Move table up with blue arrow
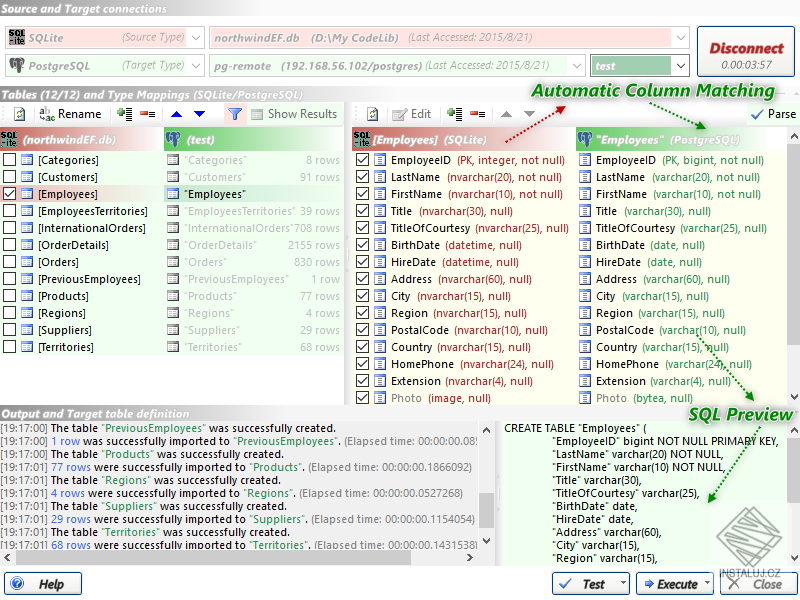Viewport: 800px width, 600px height. (x=177, y=114)
